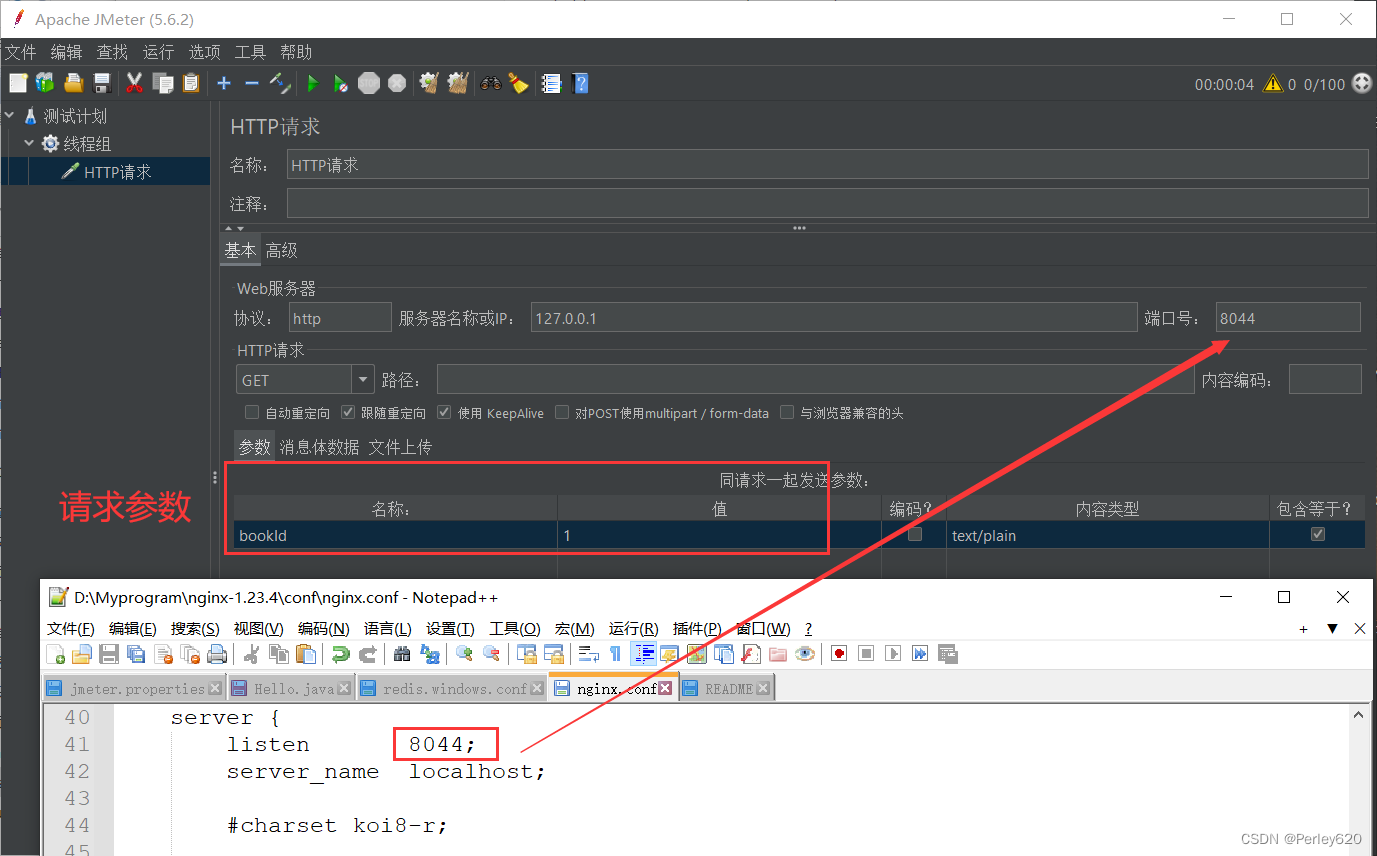This screenshot has height=856, width=1377.
Task: Toggle the 使用 KeepAlive checkbox
Action: coord(444,412)
